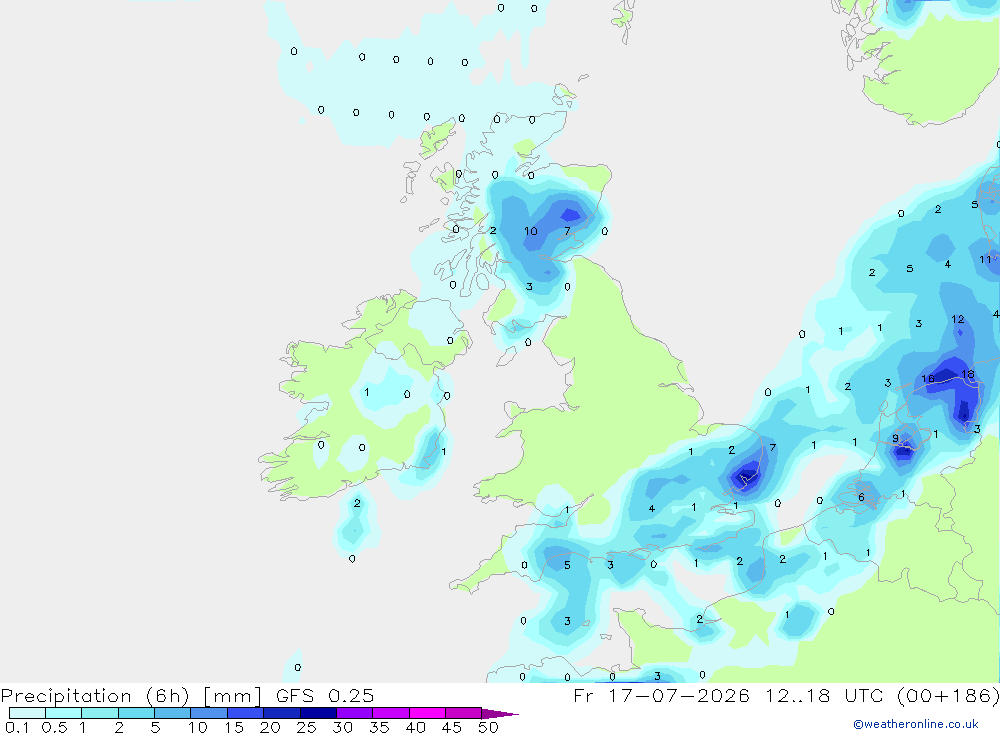Click the 'Precipitation (6h) [mm]' title text
Image resolution: width=1000 pixels, height=733 pixels.
[x=131, y=695]
